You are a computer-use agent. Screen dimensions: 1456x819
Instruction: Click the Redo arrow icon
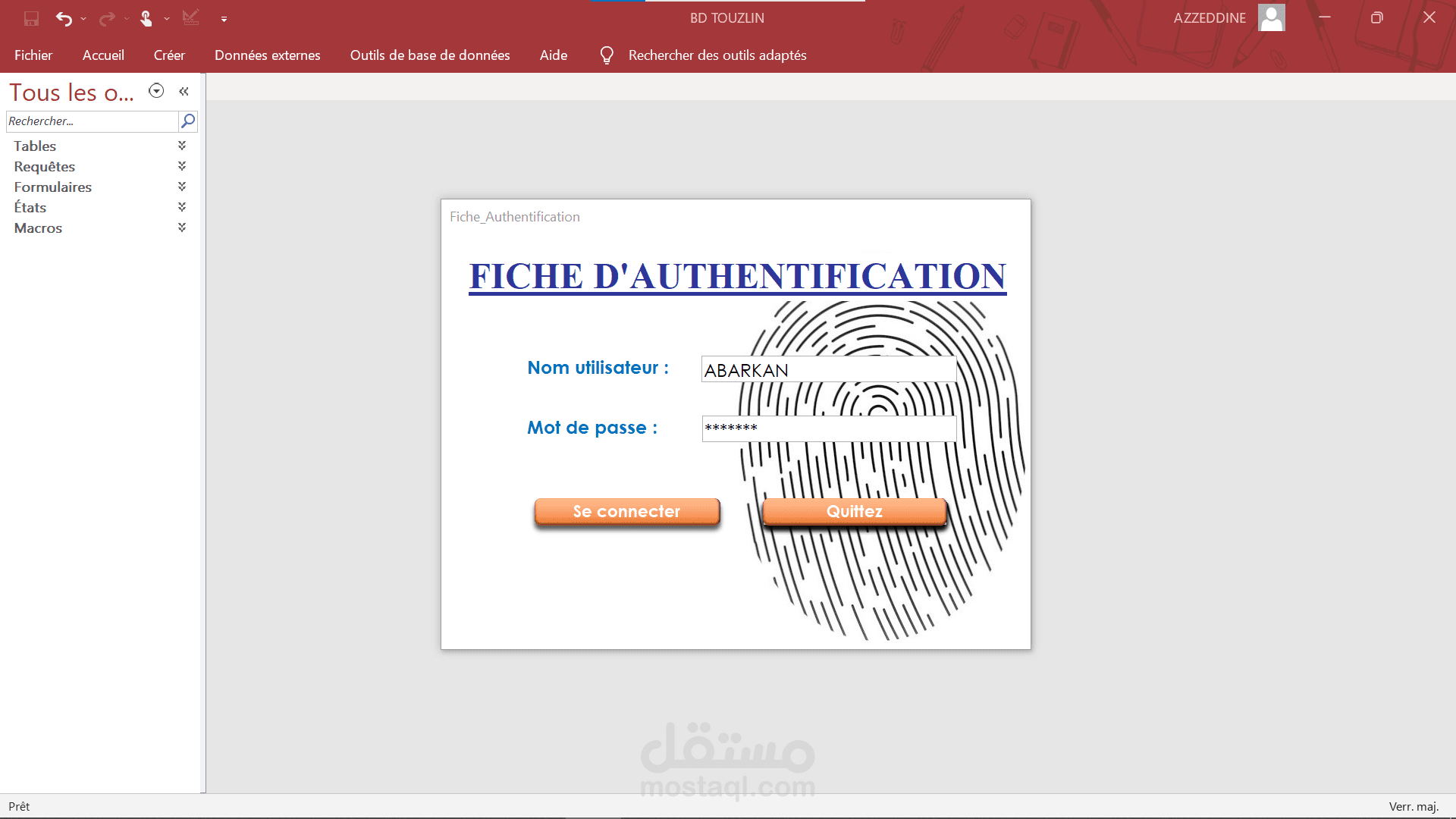[x=107, y=18]
